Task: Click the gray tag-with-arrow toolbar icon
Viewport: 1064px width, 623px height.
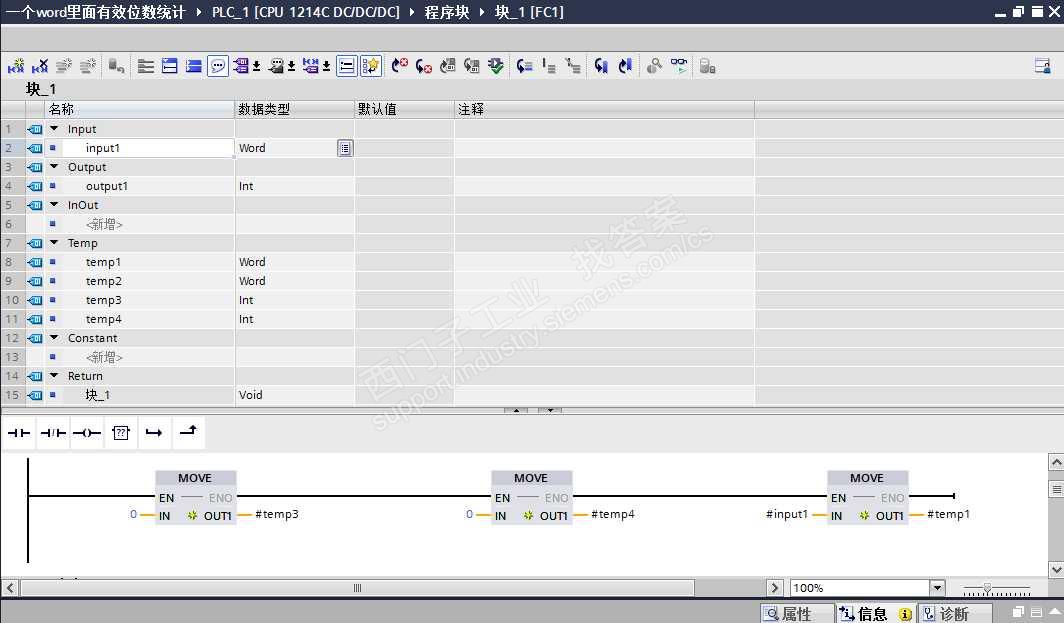Action: pyautogui.click(x=116, y=66)
